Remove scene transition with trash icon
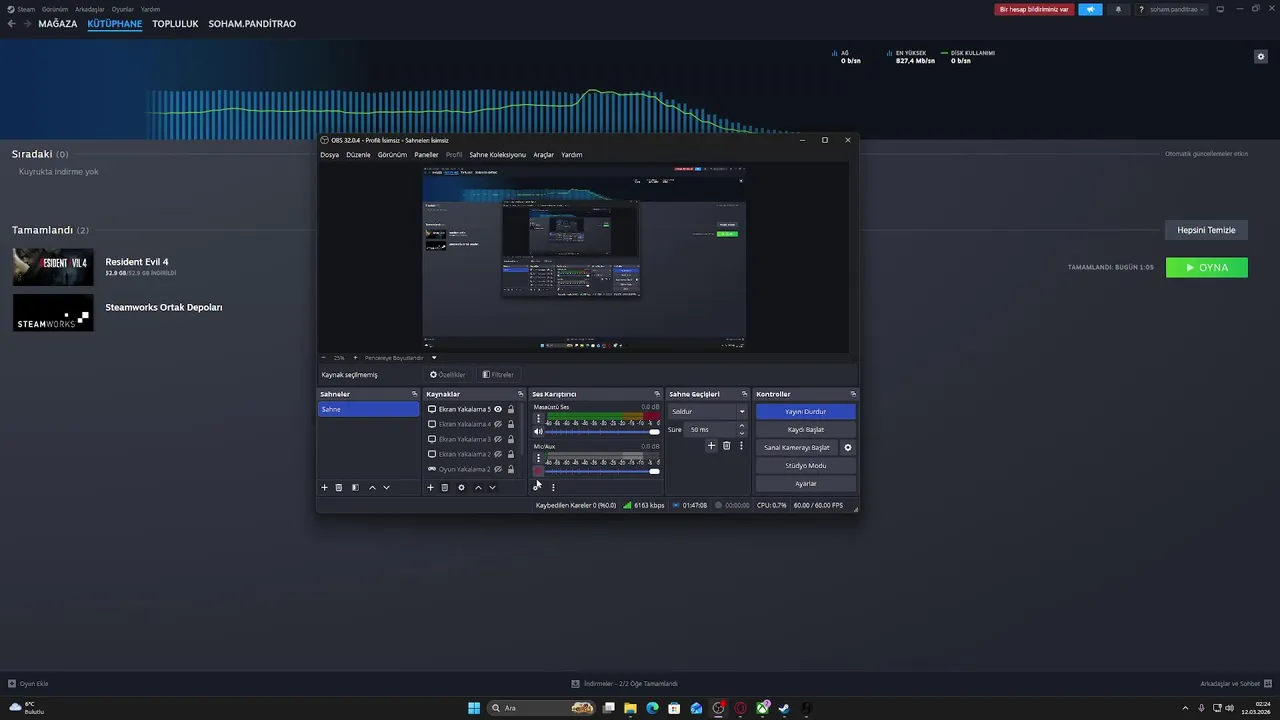 tap(726, 446)
